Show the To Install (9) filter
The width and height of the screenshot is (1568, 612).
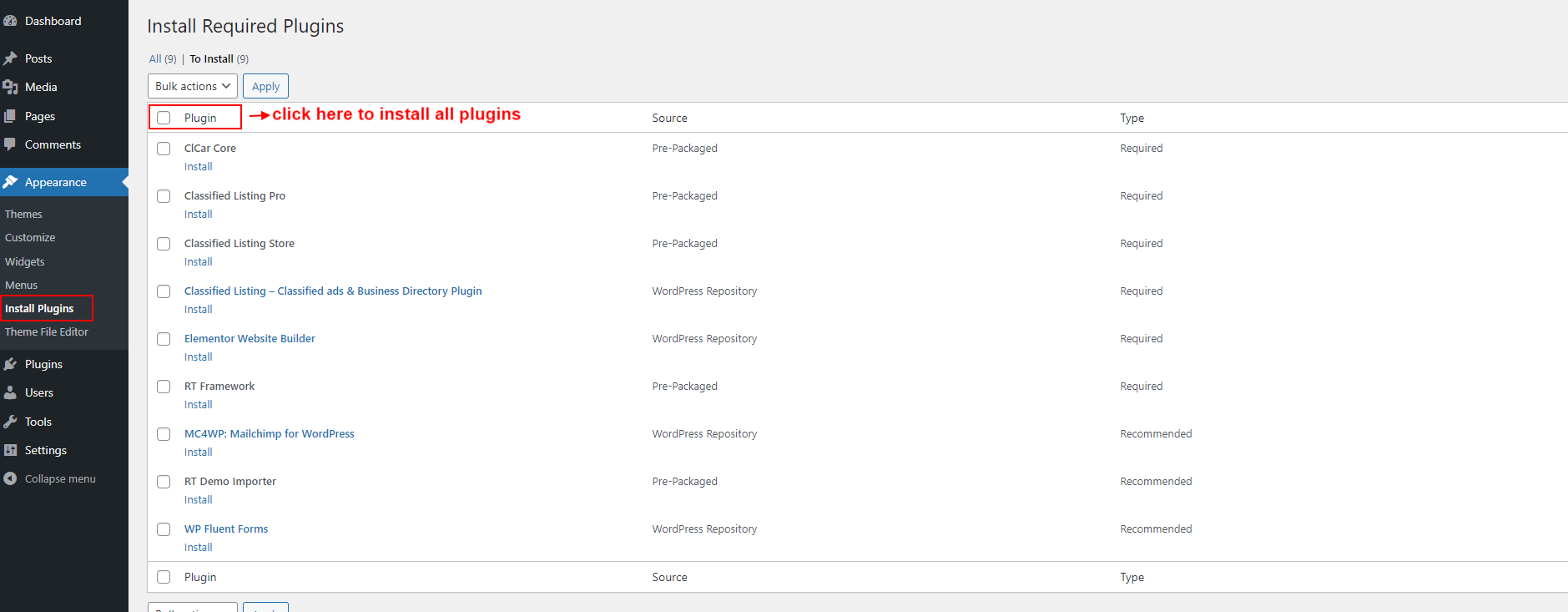click(x=219, y=59)
